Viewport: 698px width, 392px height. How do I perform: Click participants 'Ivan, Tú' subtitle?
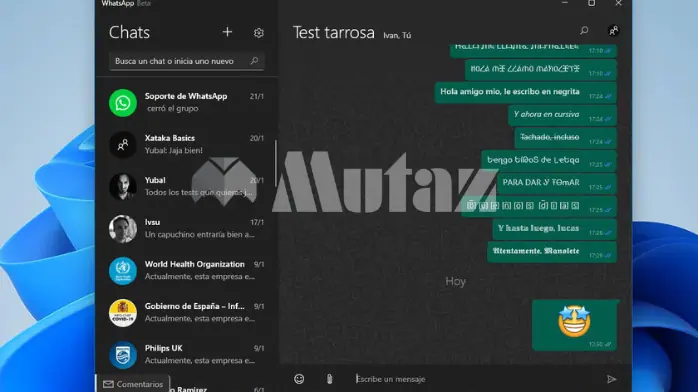click(x=397, y=35)
